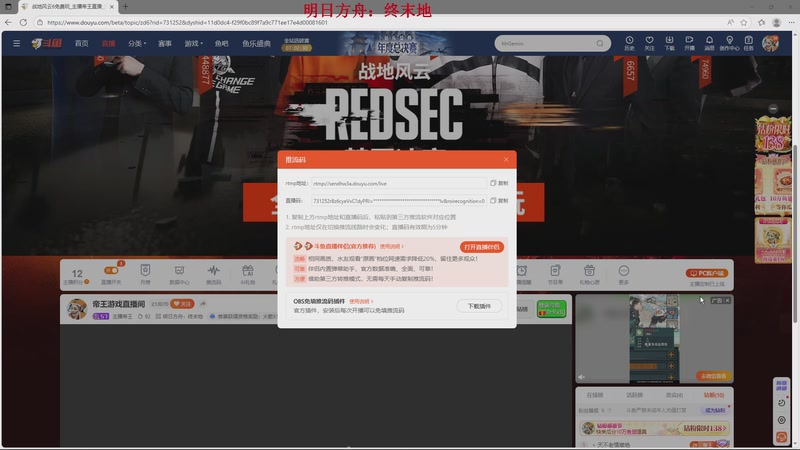Screen dimensions: 800x450
Task: Reload the page with refresh icon
Action: tap(23, 22)
